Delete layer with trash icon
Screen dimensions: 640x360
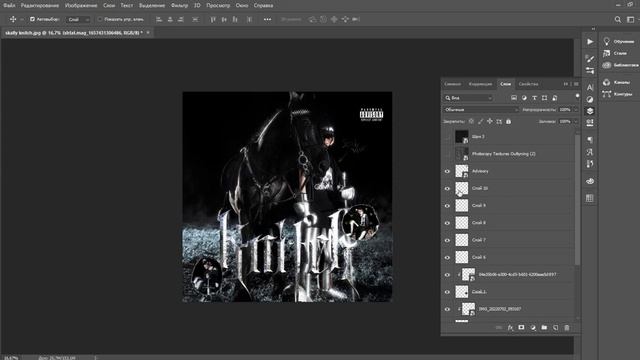tap(567, 327)
